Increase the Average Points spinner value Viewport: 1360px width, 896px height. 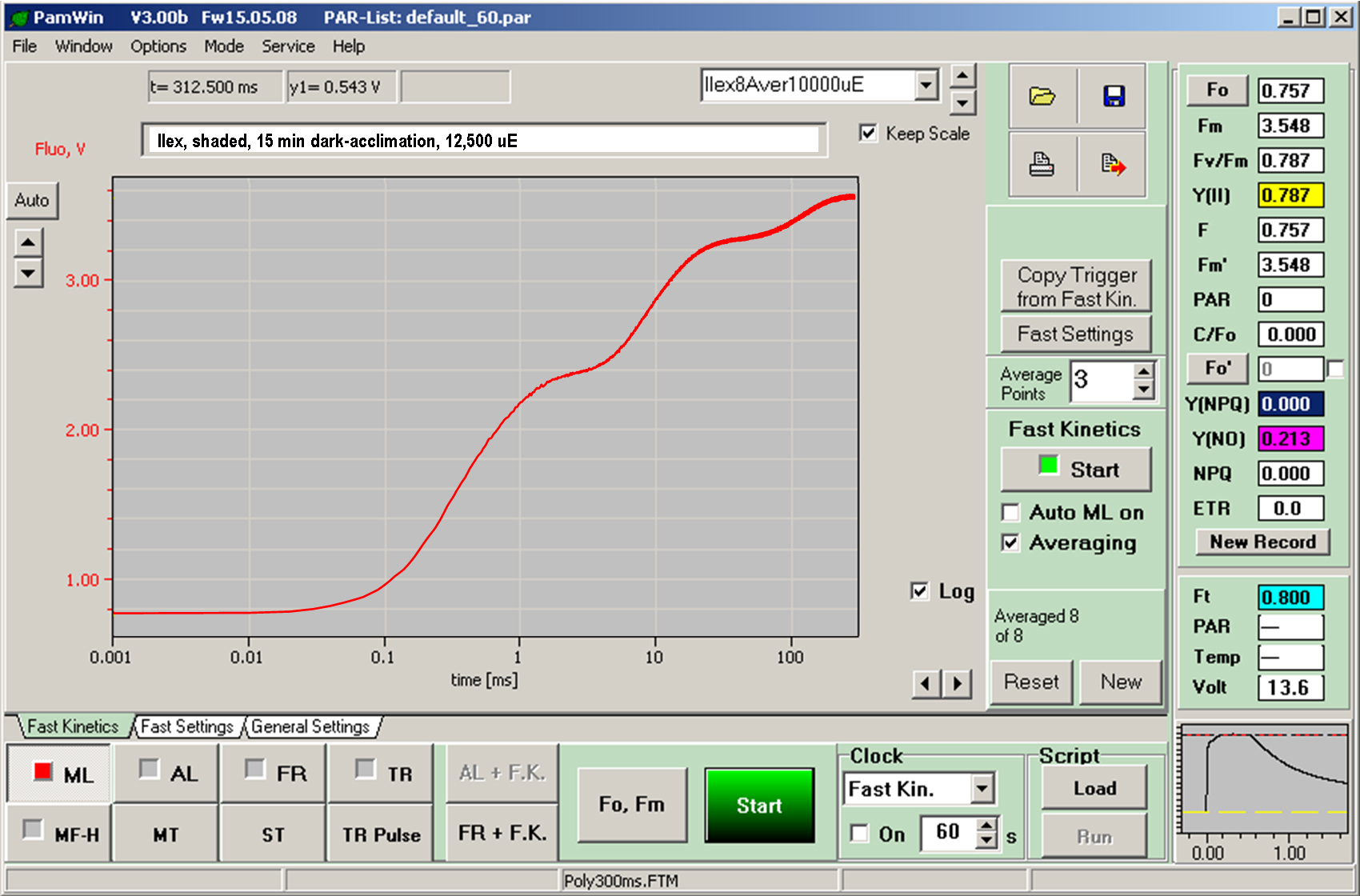(x=1144, y=371)
